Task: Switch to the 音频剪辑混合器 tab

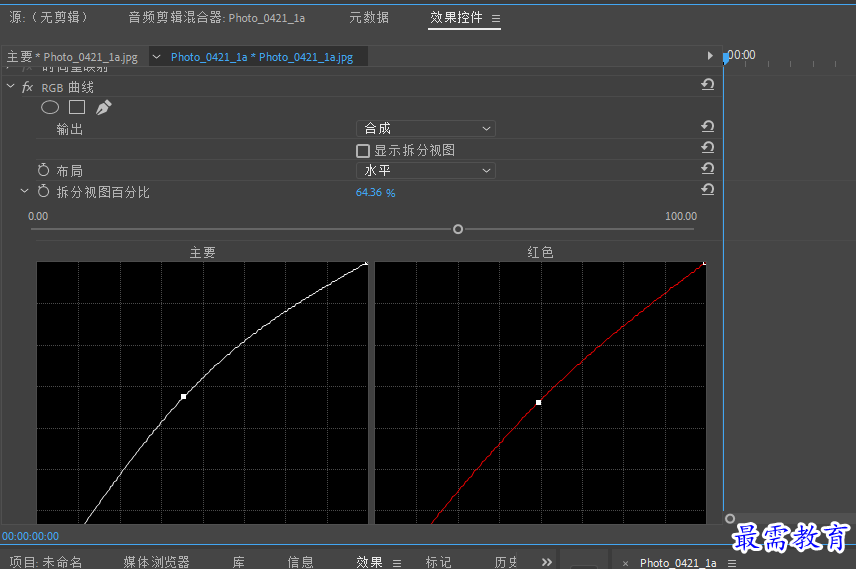Action: tap(217, 17)
